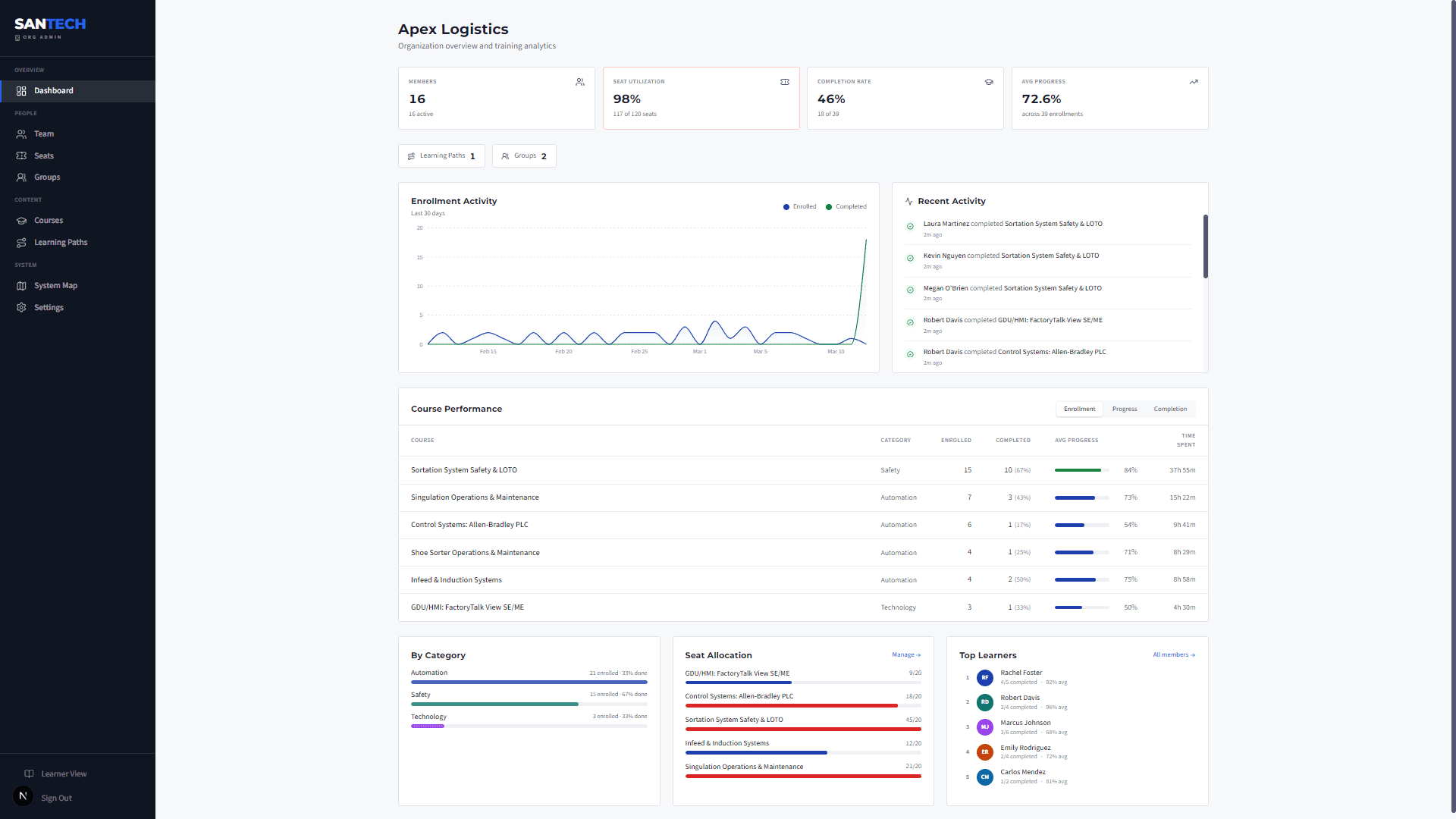Open the Groups count chip
The width and height of the screenshot is (1456, 819).
tap(524, 156)
